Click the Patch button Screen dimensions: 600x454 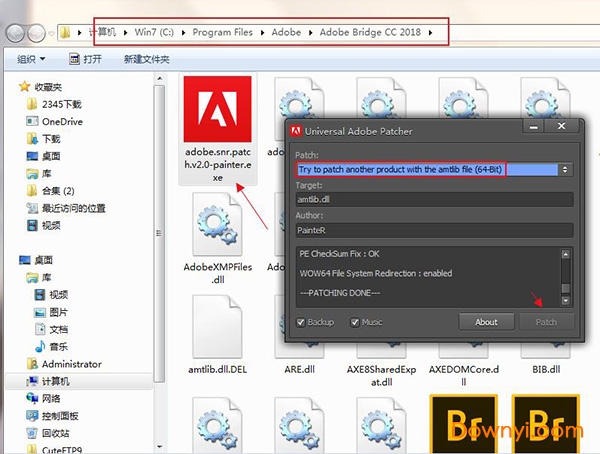coord(547,322)
